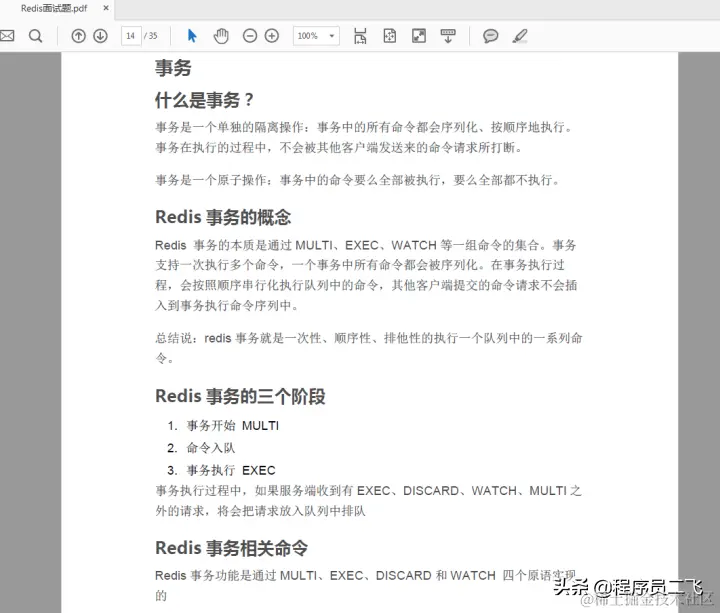Click the heading Redis 事务相关命令
This screenshot has height=613, width=720.
point(232,548)
